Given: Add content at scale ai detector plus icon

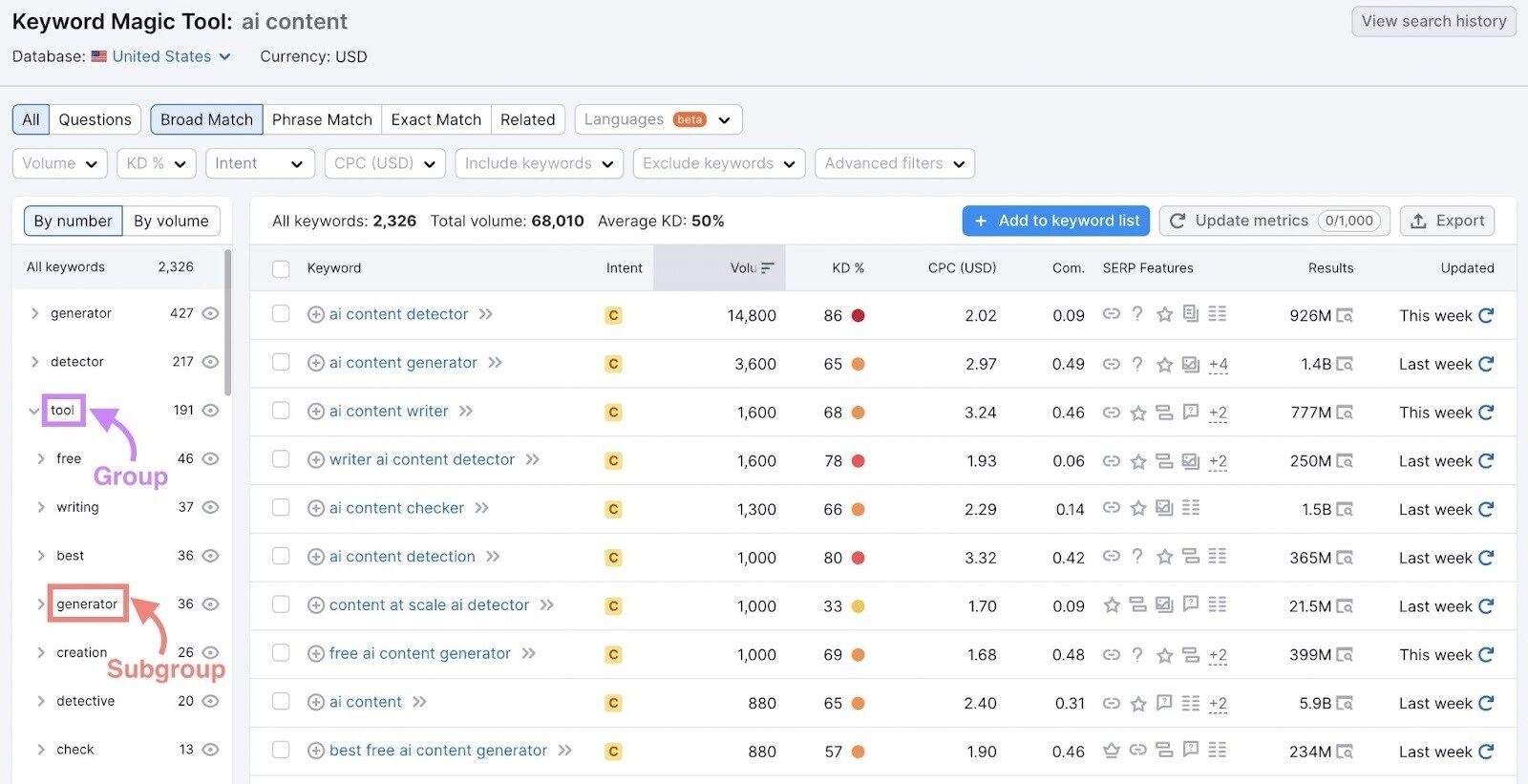Looking at the screenshot, I should [316, 605].
